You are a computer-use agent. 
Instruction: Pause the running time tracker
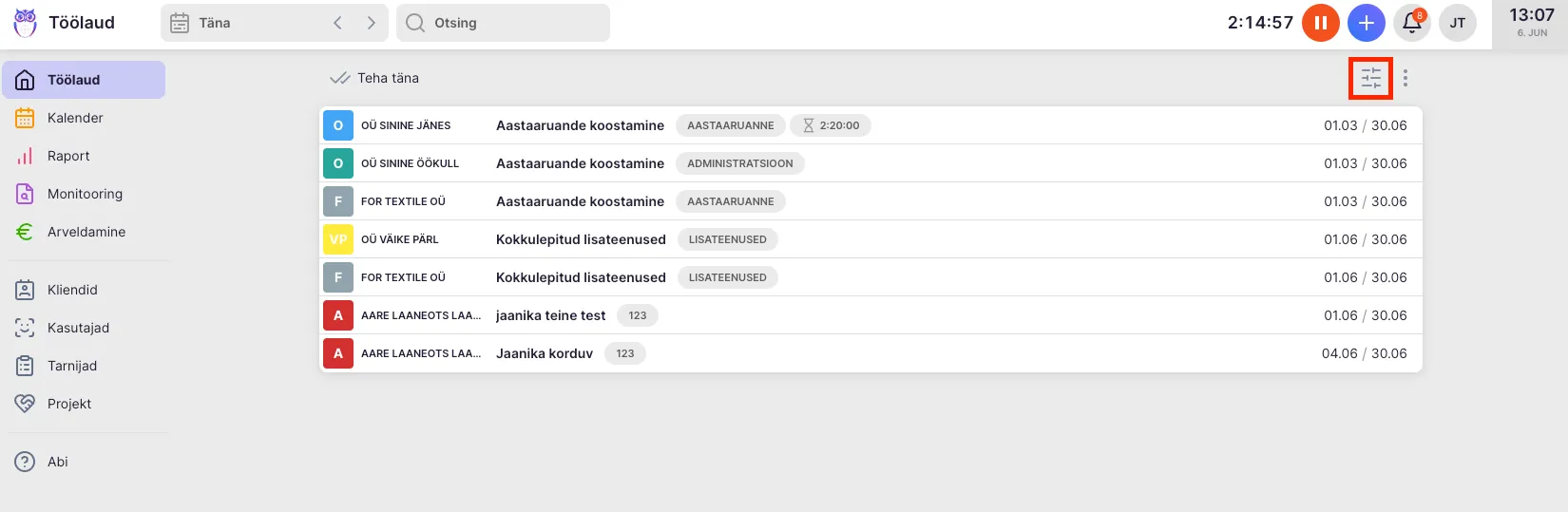coord(1320,23)
